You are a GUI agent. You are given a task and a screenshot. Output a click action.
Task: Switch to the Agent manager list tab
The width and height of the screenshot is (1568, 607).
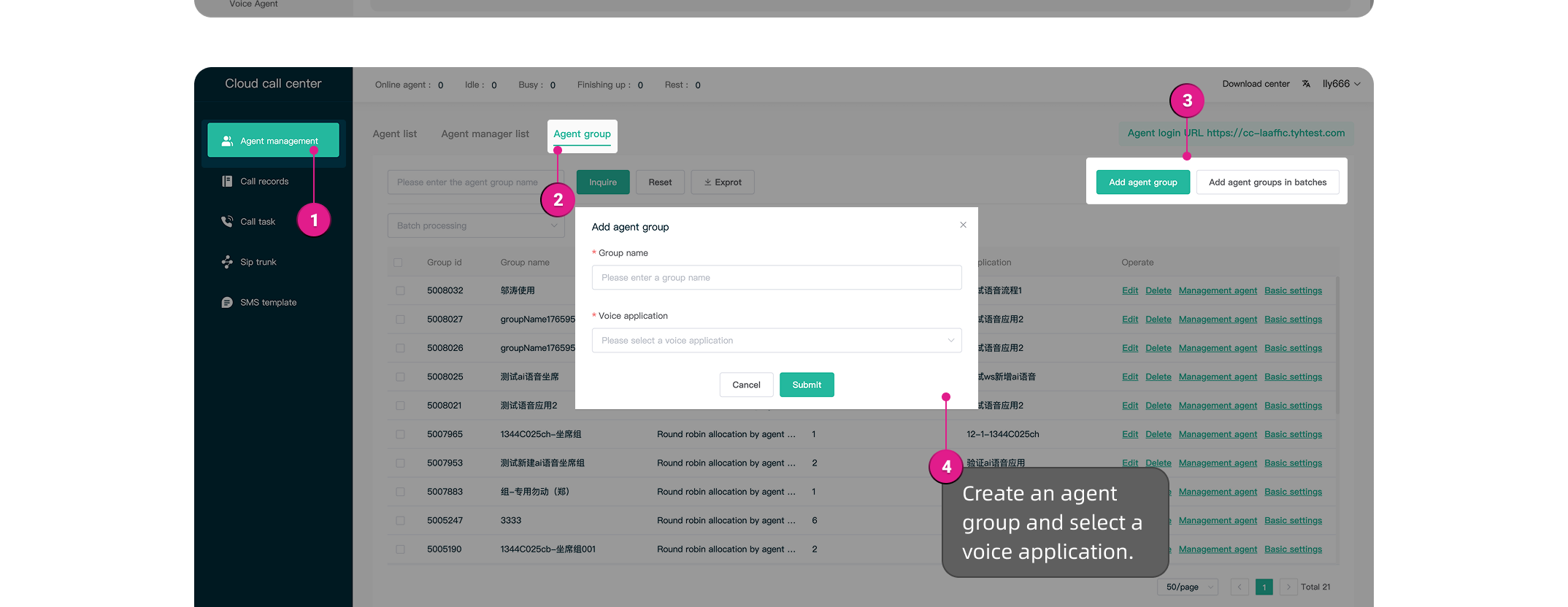485,134
